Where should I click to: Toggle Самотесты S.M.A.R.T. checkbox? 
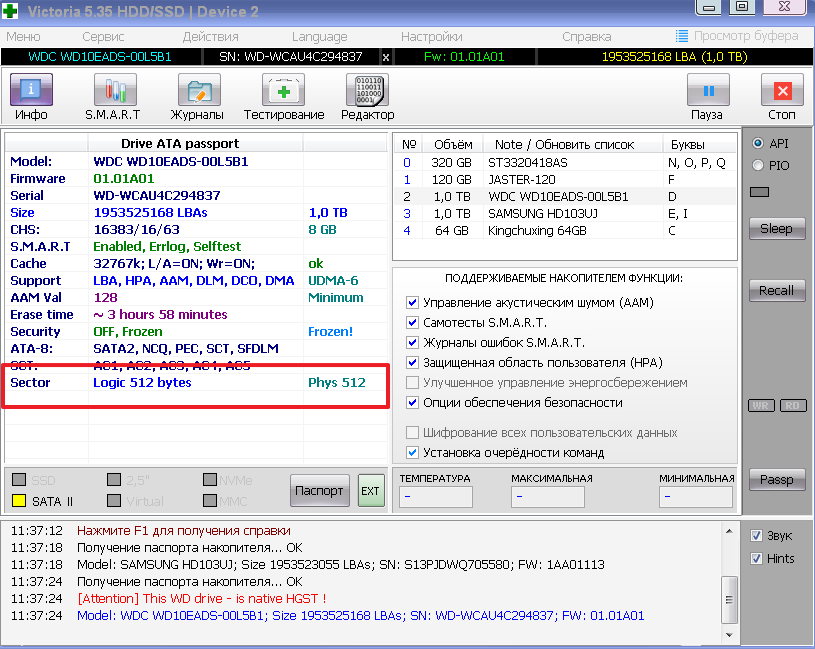(x=412, y=323)
